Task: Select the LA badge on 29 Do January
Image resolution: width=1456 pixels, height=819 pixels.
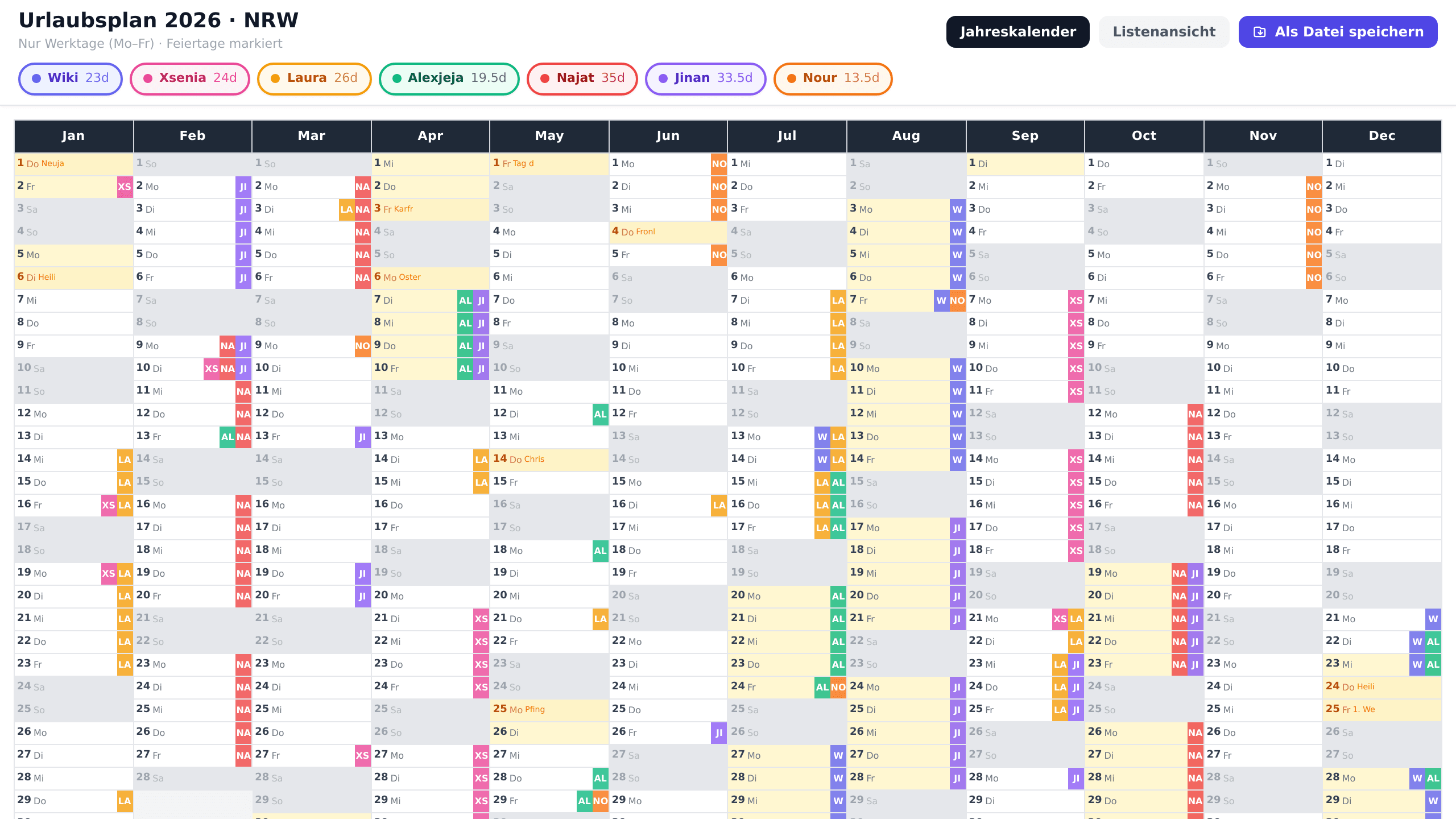Action: [x=125, y=801]
